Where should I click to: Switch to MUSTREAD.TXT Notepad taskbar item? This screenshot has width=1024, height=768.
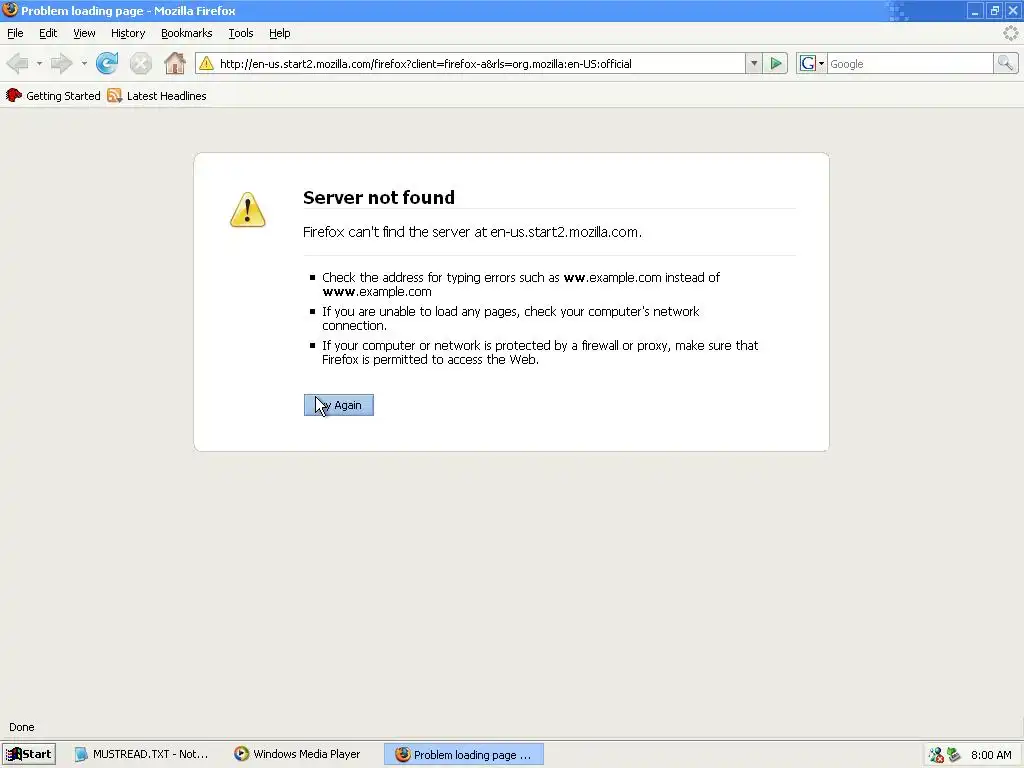click(142, 754)
